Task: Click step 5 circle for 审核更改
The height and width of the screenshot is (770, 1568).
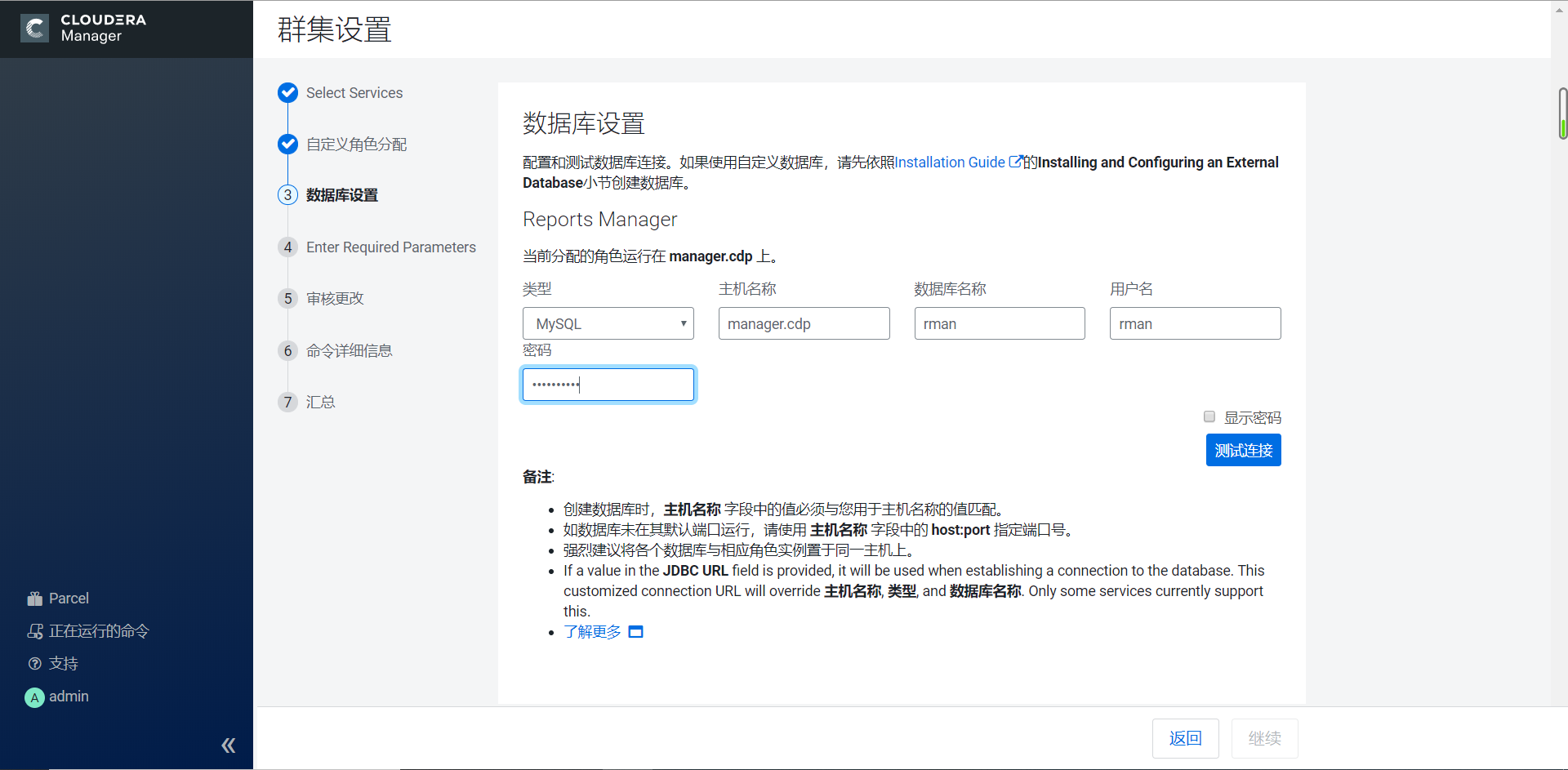Action: tap(287, 299)
